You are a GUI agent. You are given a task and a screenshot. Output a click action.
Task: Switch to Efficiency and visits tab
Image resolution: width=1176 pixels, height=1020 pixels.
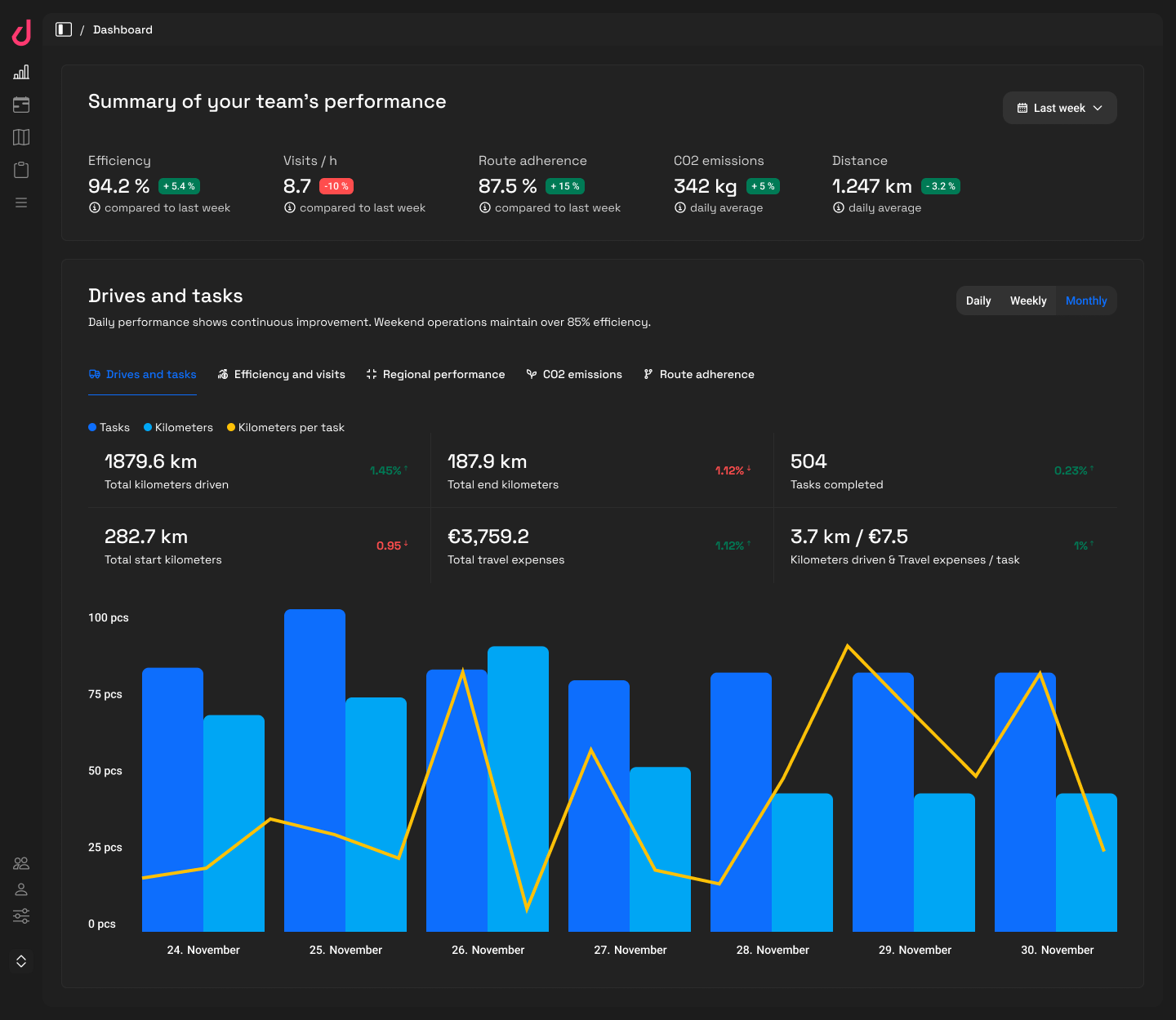pyautogui.click(x=282, y=374)
